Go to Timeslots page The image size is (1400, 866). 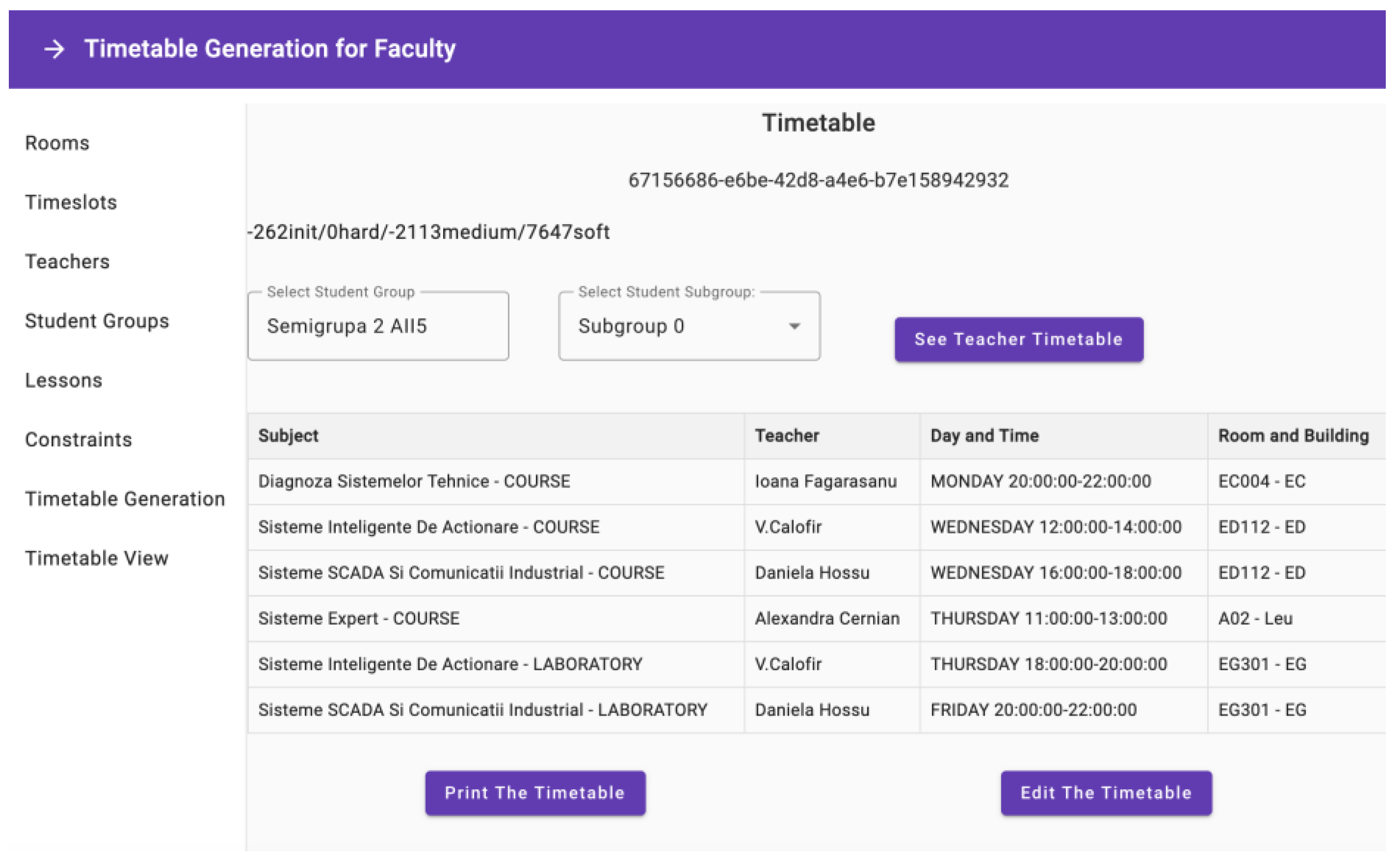coord(71,203)
